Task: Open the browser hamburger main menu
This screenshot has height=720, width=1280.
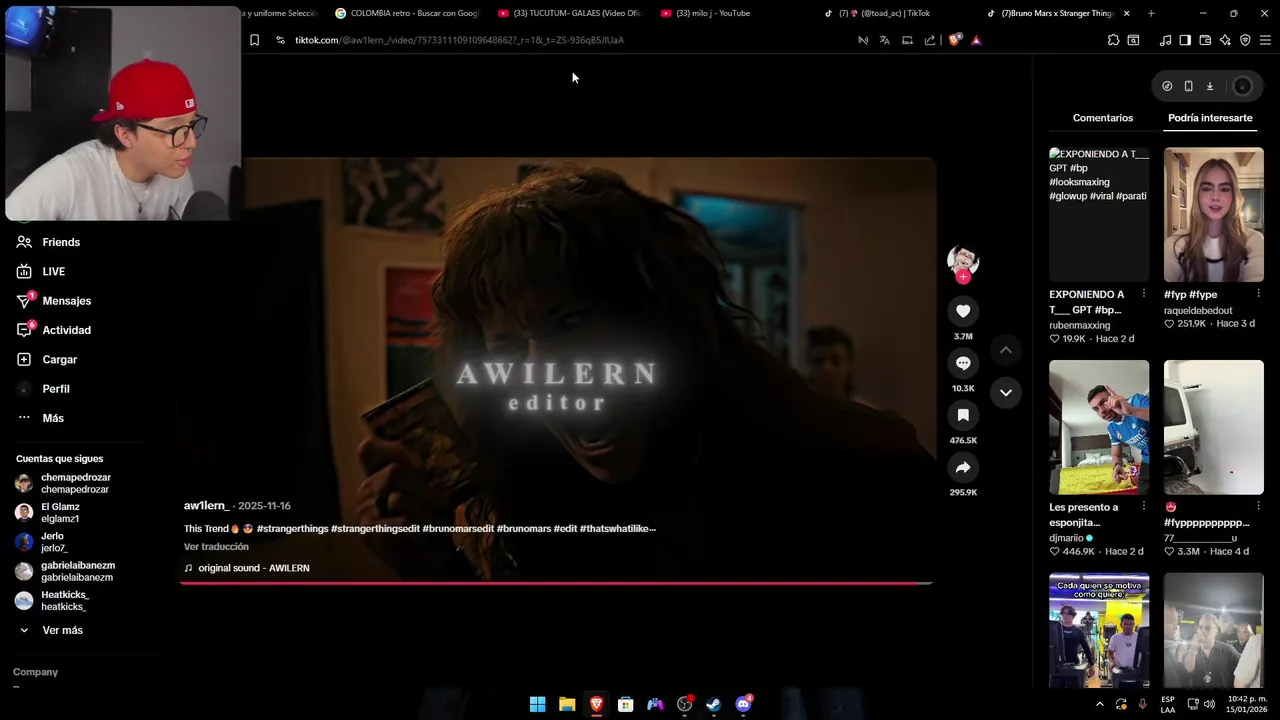Action: (1265, 40)
